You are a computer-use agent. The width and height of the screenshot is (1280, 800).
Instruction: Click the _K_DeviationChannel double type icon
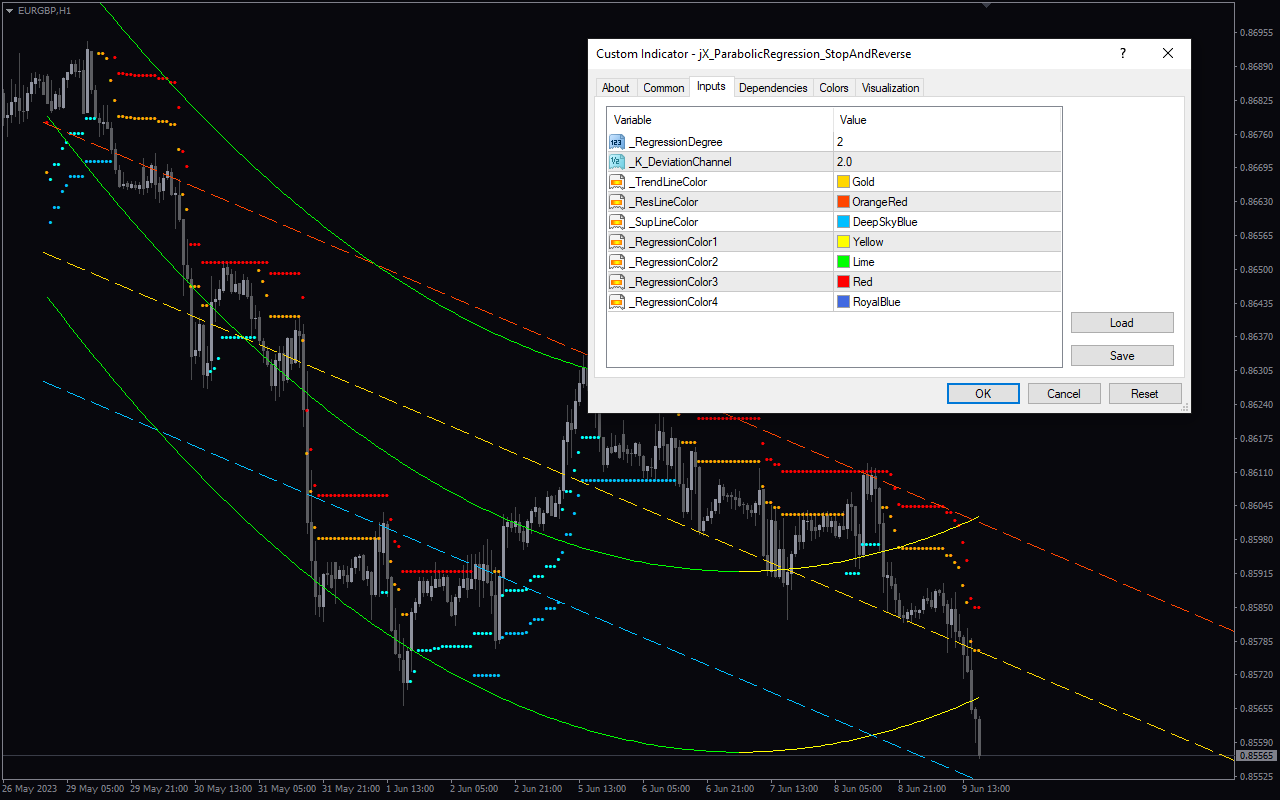pyautogui.click(x=616, y=162)
